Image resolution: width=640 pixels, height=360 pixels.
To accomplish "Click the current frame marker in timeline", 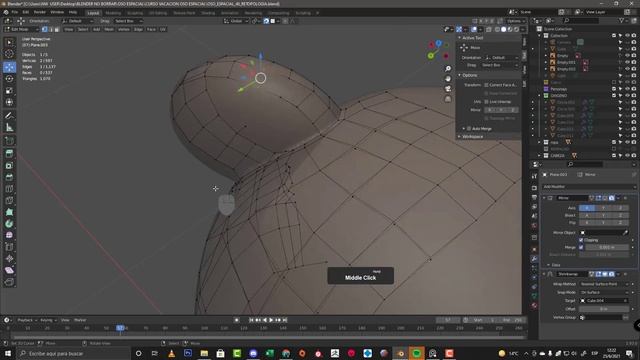I will point(120,328).
